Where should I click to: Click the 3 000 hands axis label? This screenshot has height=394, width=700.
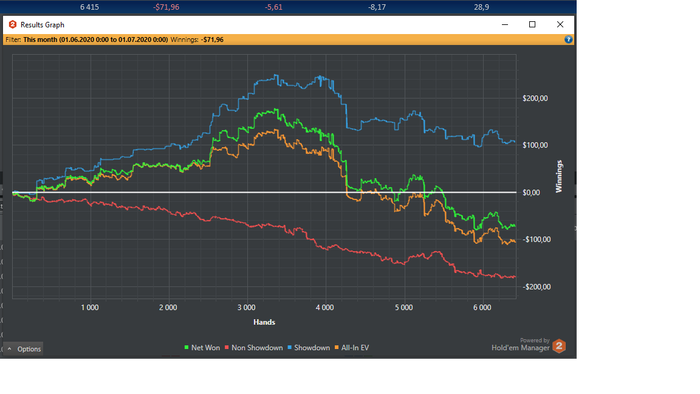click(x=246, y=307)
